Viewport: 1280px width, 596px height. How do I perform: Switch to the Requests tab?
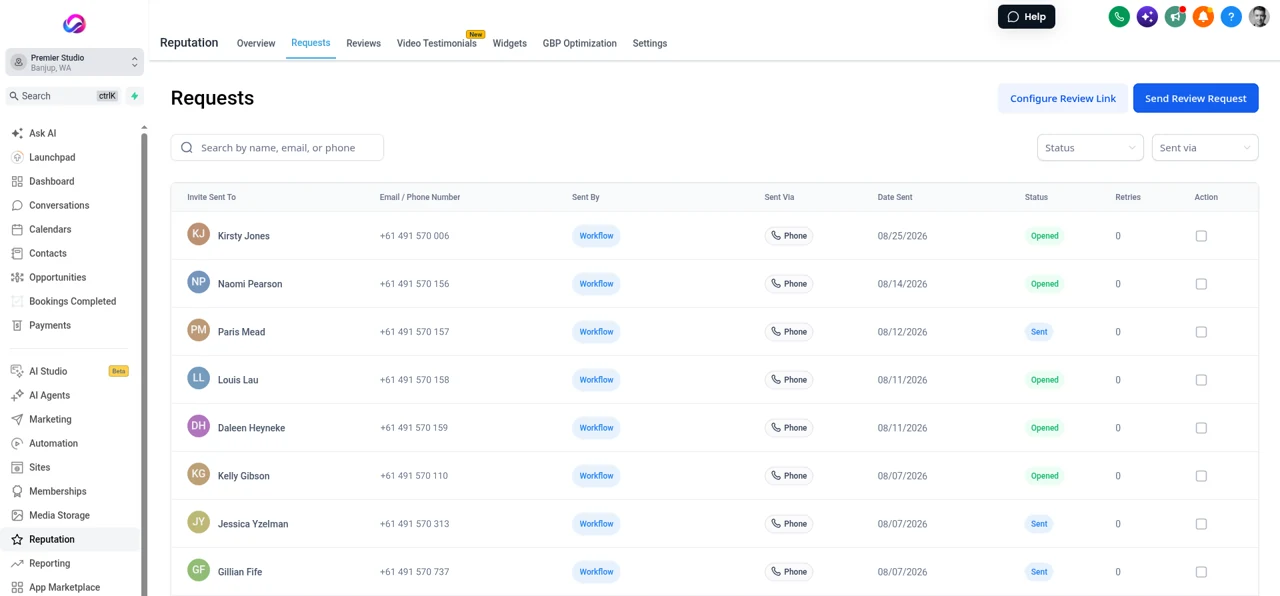(311, 43)
